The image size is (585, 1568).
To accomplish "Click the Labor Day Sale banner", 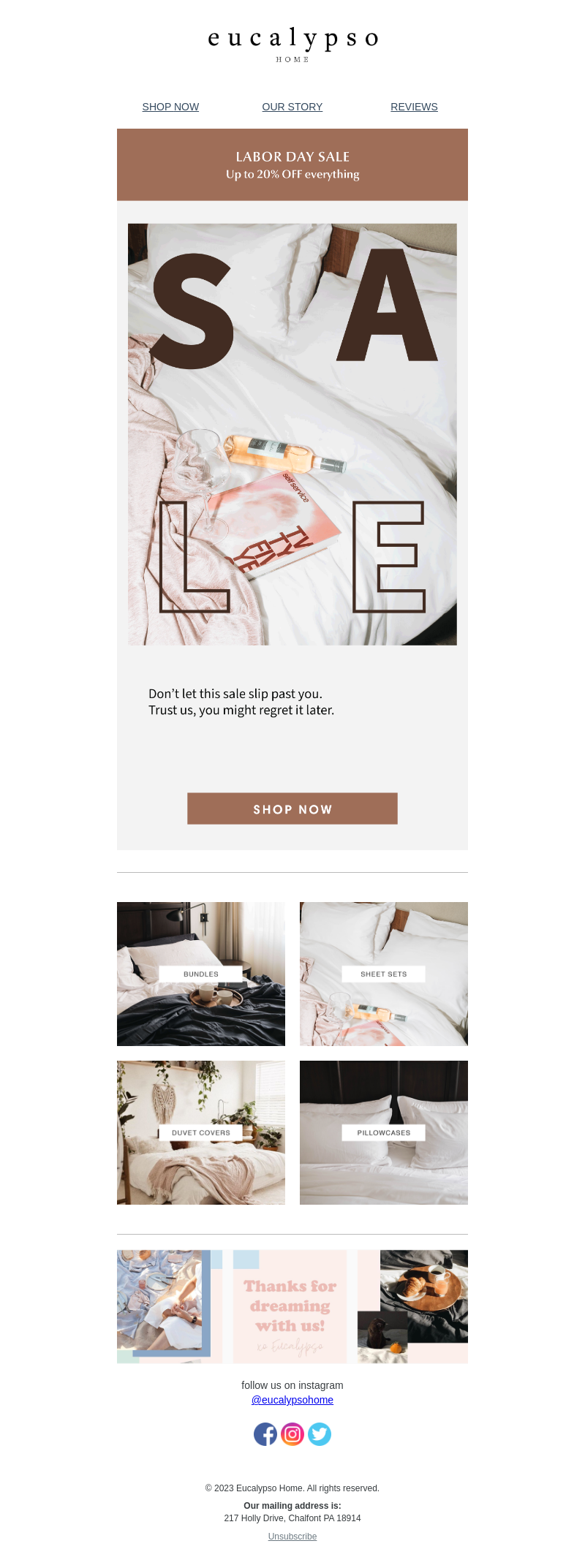I will [292, 164].
